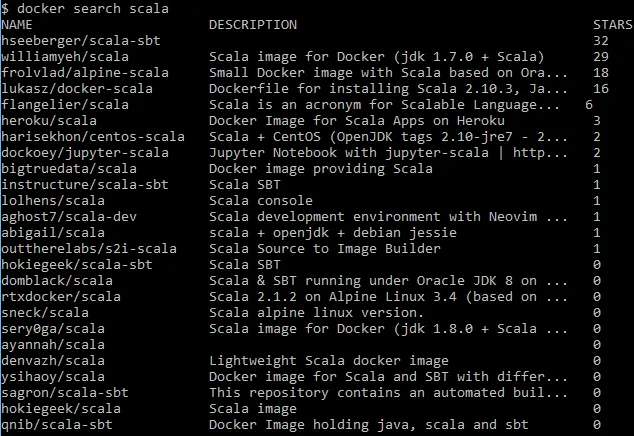The height and width of the screenshot is (436, 634).
Task: Click 'Scala alpine linux version.' text
Action: [x=317, y=313]
